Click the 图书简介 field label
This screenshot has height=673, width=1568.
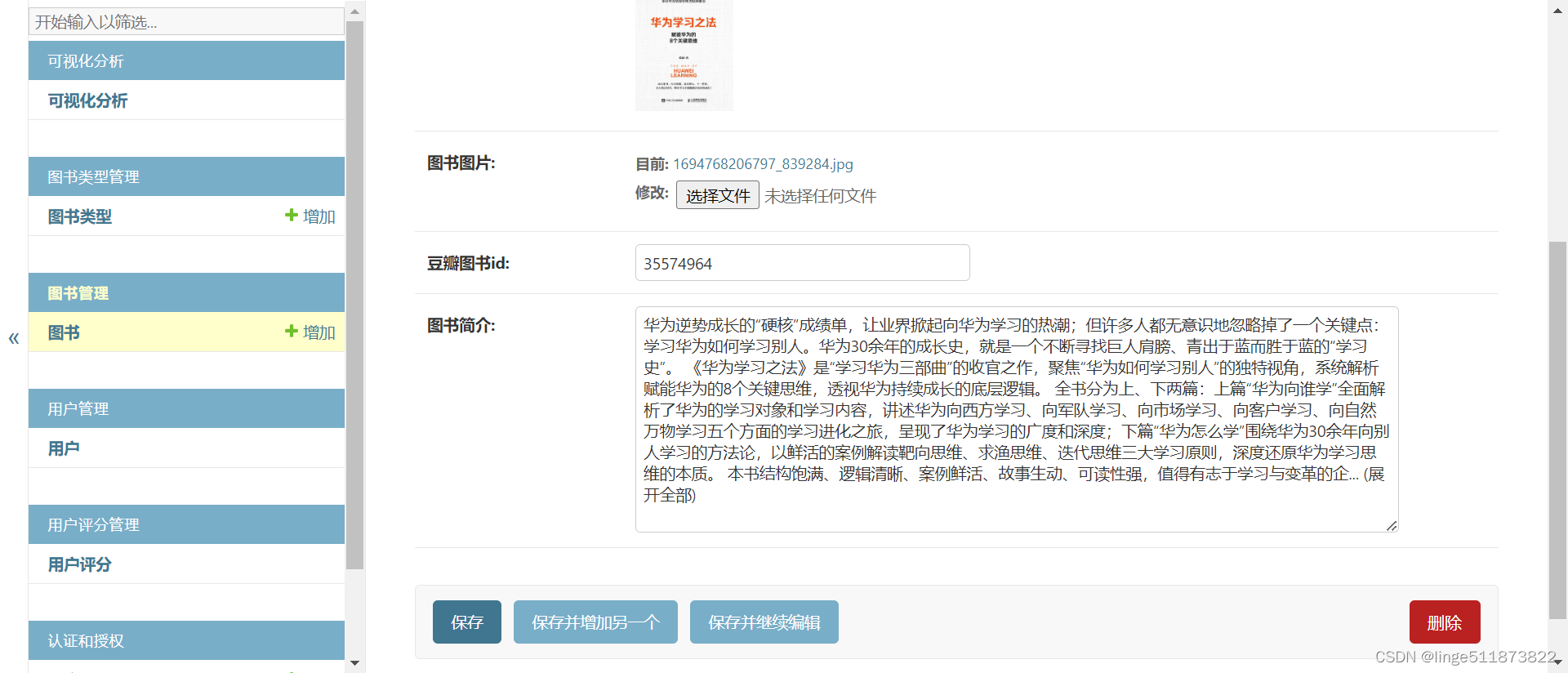point(461,325)
